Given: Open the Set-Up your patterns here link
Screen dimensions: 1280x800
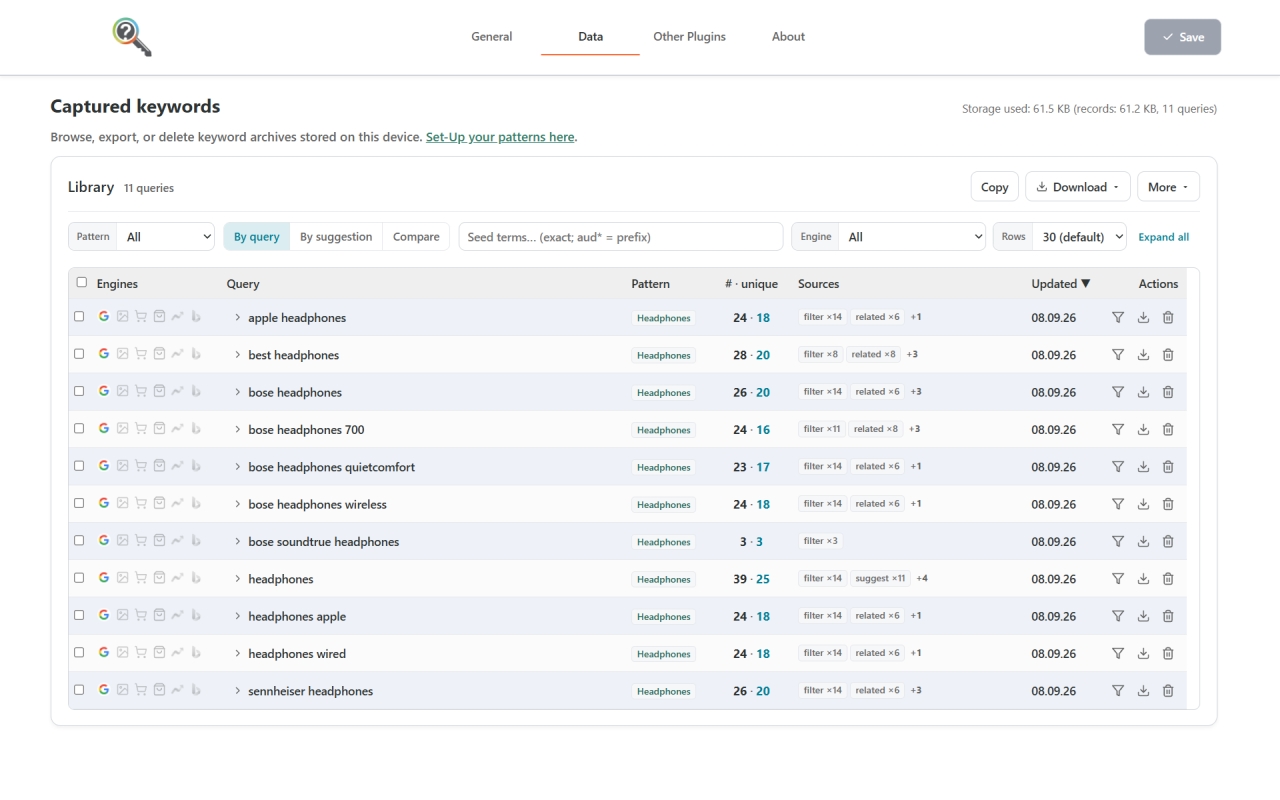Looking at the screenshot, I should (x=500, y=137).
